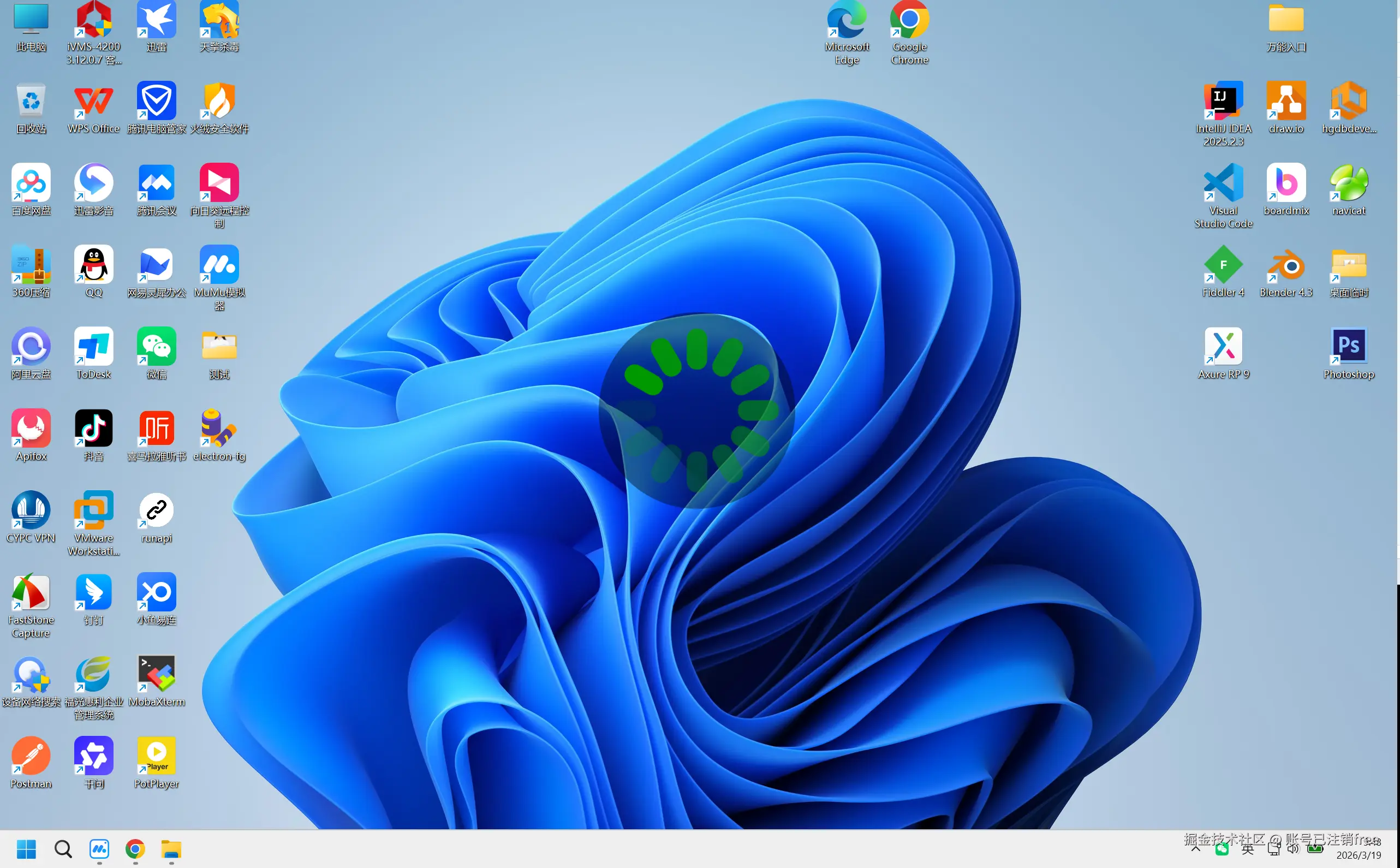Viewport: 1400px width, 868px height.
Task: Open File Explorer from the taskbar
Action: 170,849
